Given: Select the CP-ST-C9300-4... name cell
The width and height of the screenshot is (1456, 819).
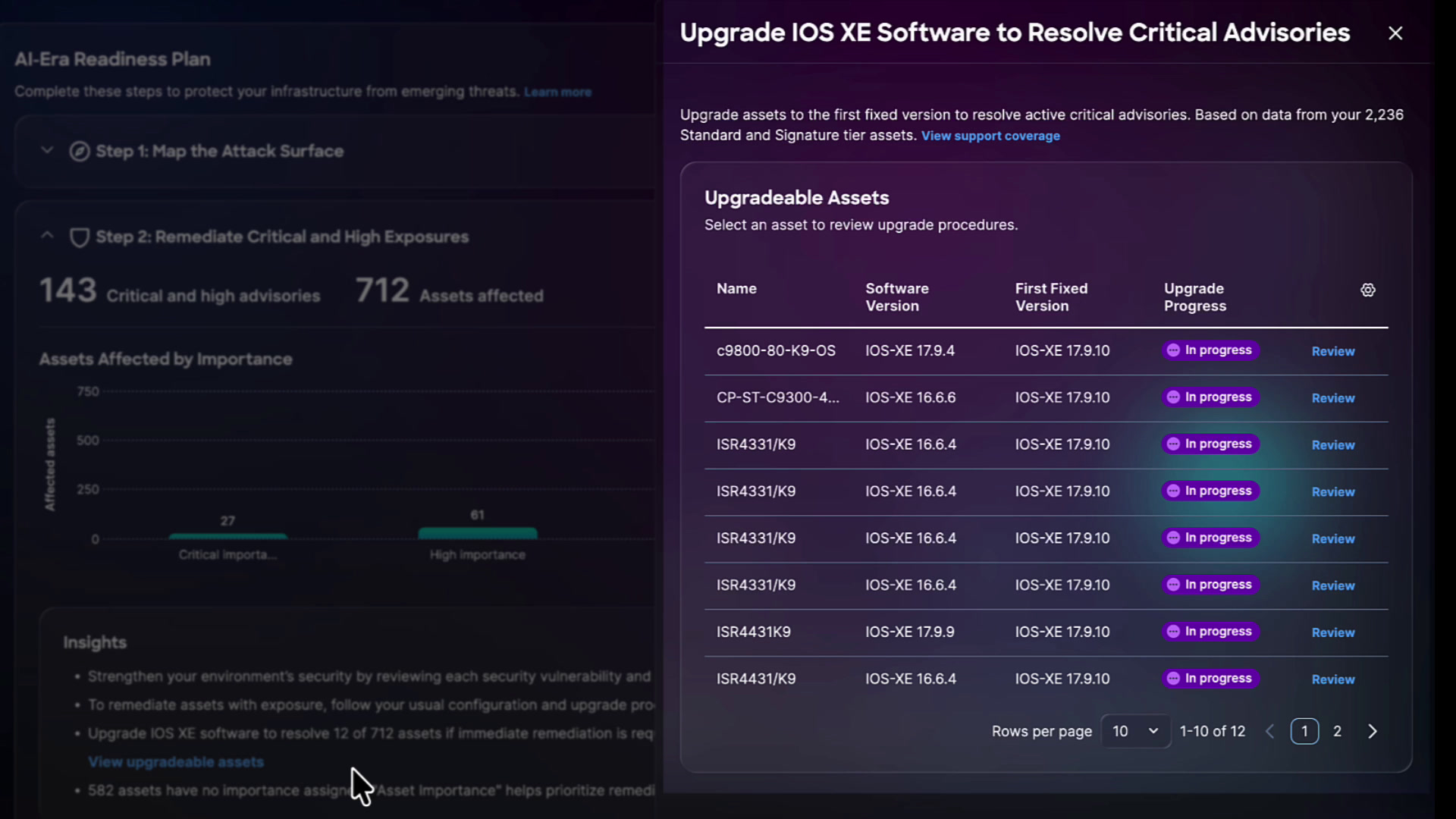Looking at the screenshot, I should coord(778,398).
